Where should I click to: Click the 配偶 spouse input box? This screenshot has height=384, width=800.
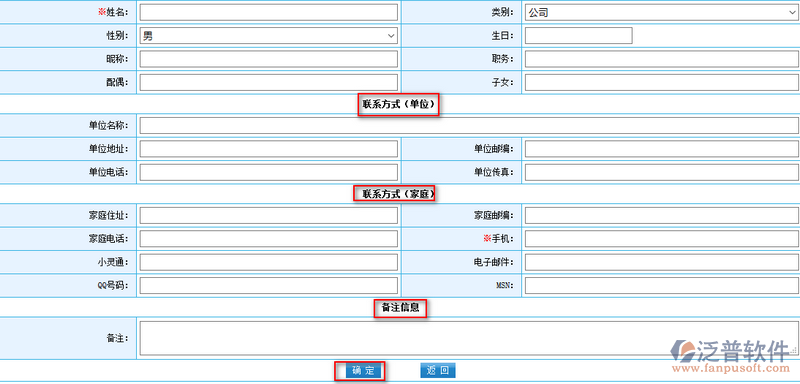pyautogui.click(x=268, y=82)
